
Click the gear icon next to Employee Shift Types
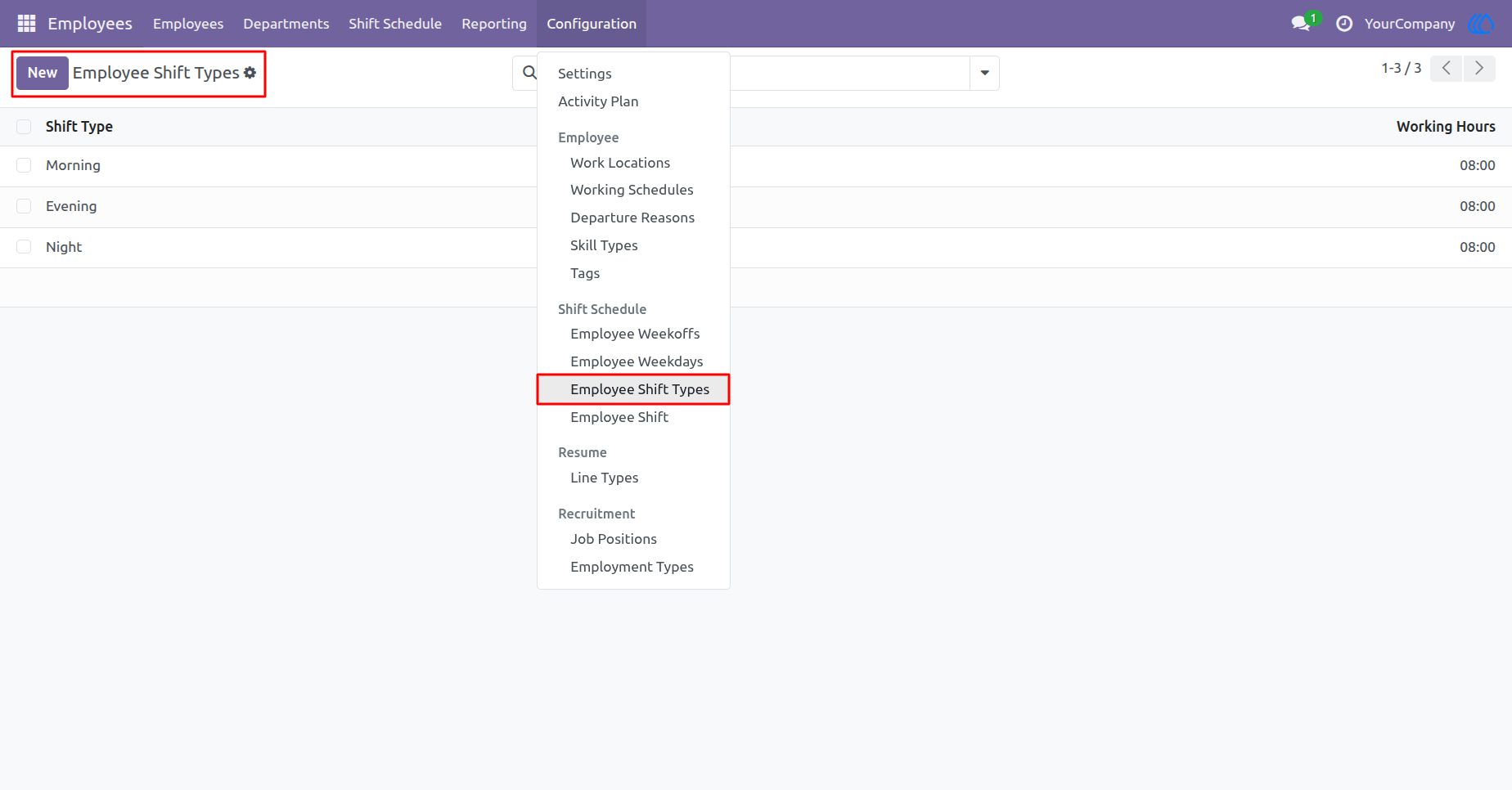(x=250, y=73)
